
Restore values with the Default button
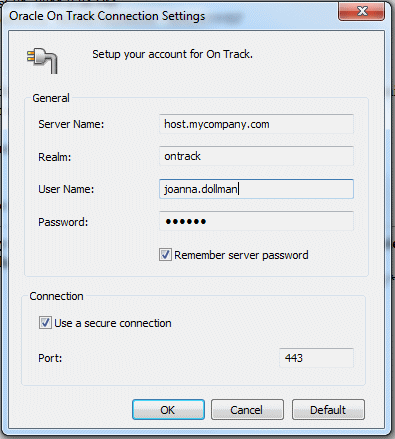[x=328, y=410]
